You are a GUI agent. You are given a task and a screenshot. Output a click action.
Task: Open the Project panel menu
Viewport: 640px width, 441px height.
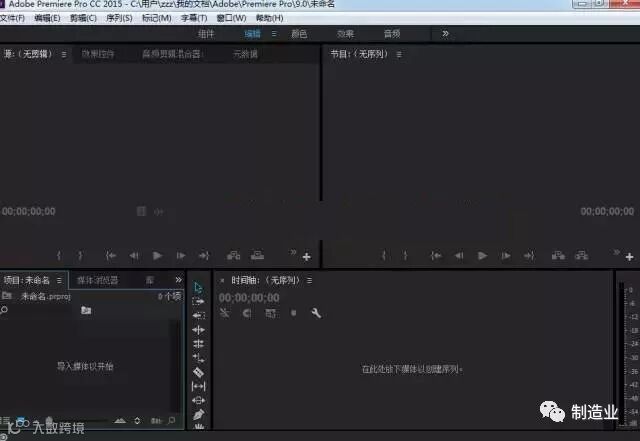click(59, 280)
